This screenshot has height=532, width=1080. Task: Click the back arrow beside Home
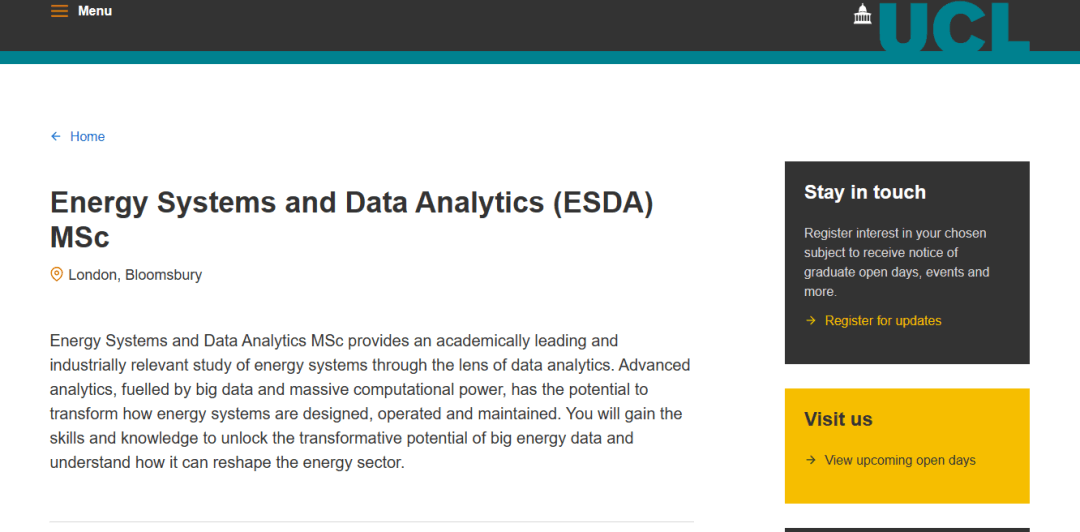[x=56, y=136]
